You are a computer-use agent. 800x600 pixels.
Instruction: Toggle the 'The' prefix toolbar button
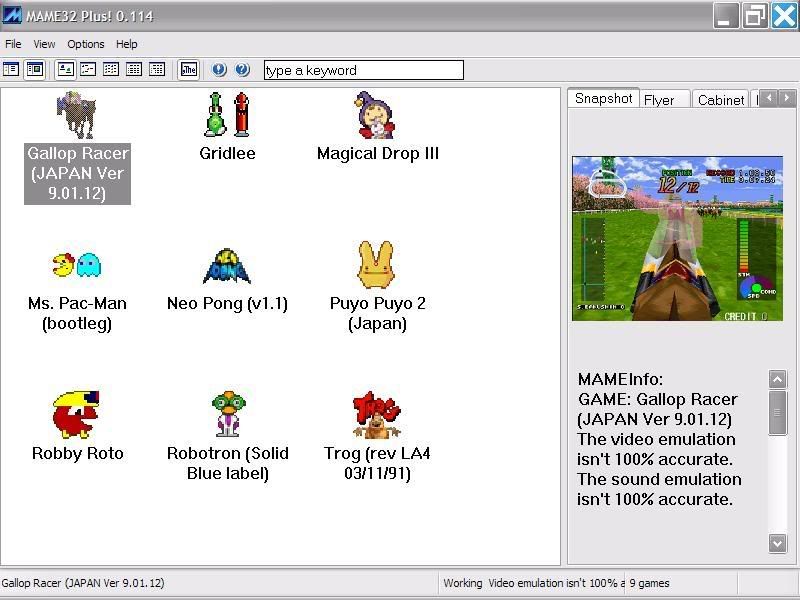click(189, 69)
